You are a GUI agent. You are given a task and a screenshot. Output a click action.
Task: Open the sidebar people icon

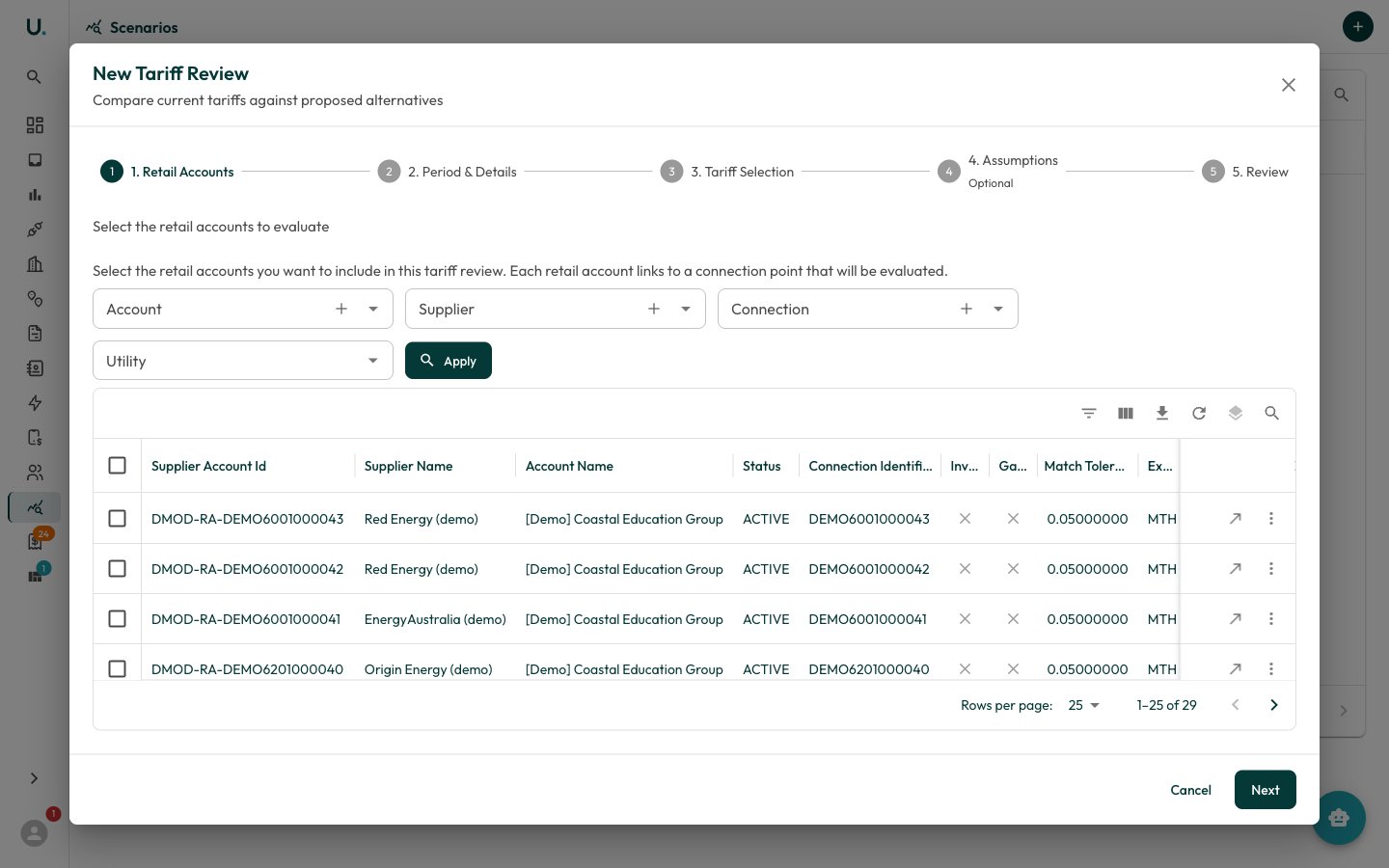35,473
